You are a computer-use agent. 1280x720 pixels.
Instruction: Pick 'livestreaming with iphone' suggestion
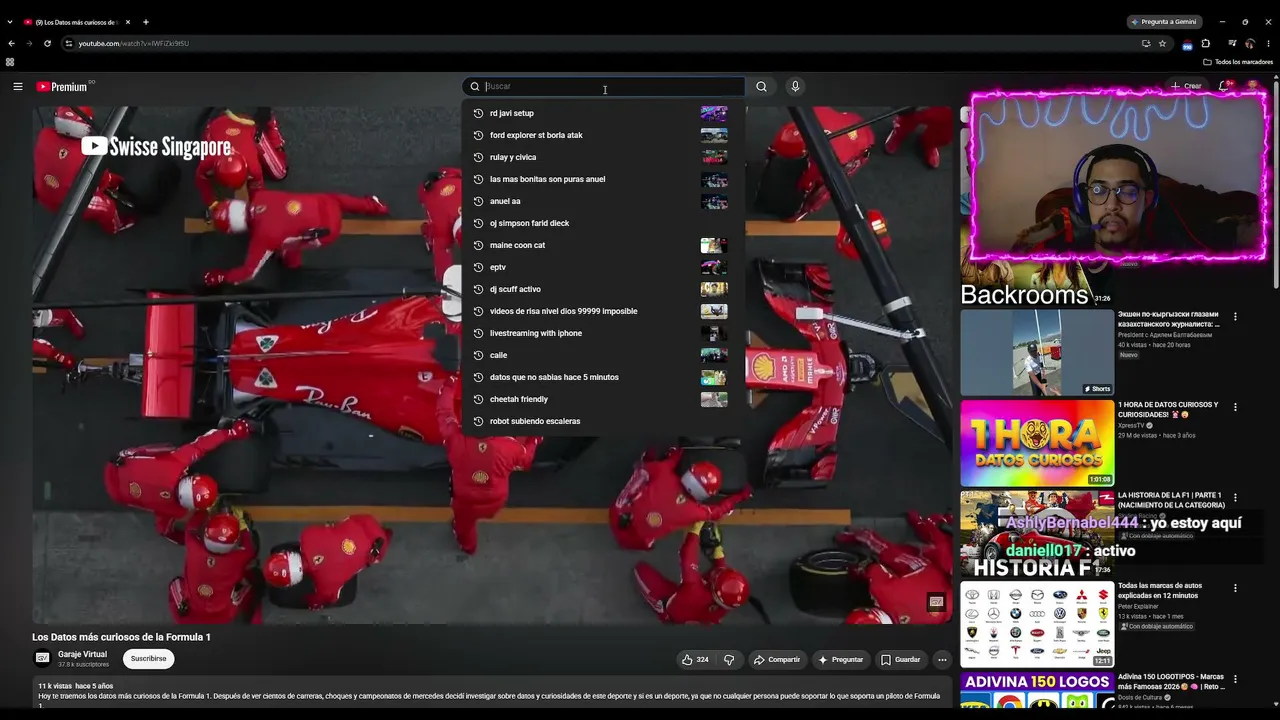click(603, 333)
